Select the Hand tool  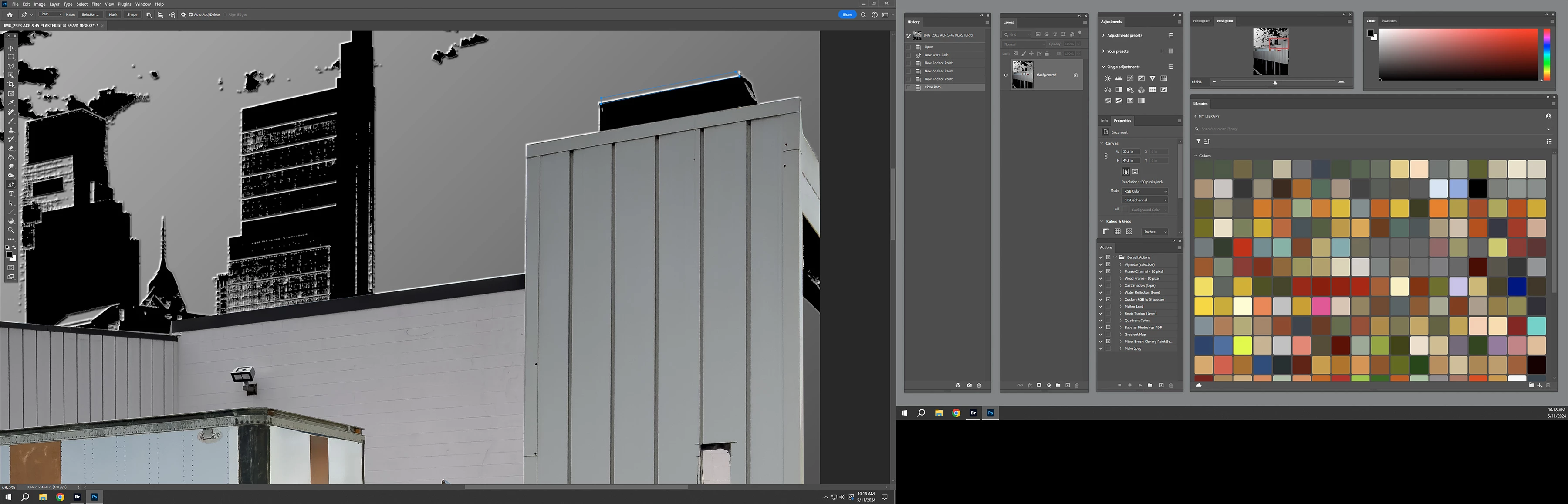coord(11,221)
